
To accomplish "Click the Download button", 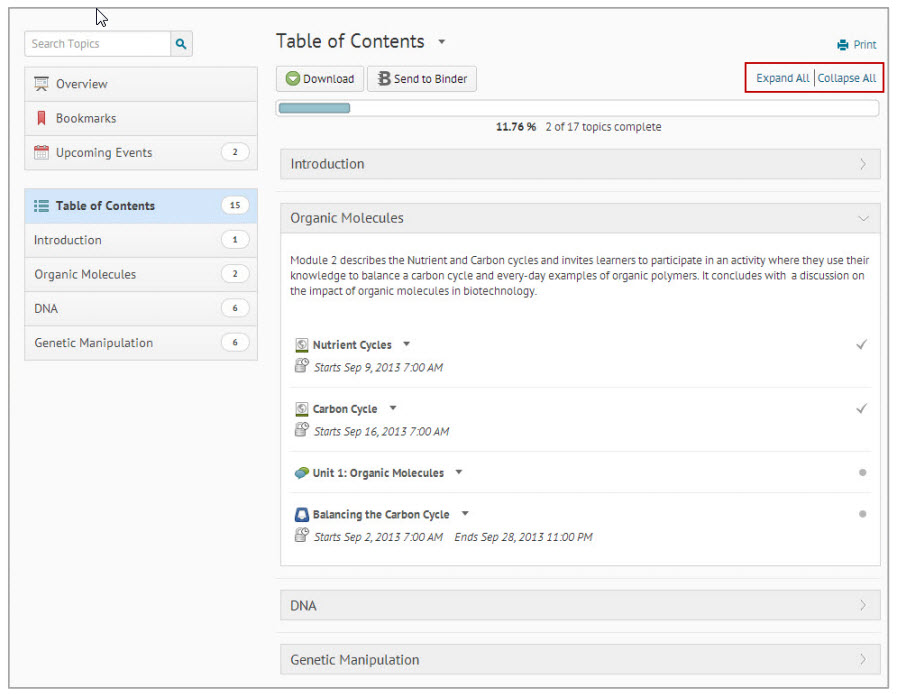I will click(x=320, y=79).
